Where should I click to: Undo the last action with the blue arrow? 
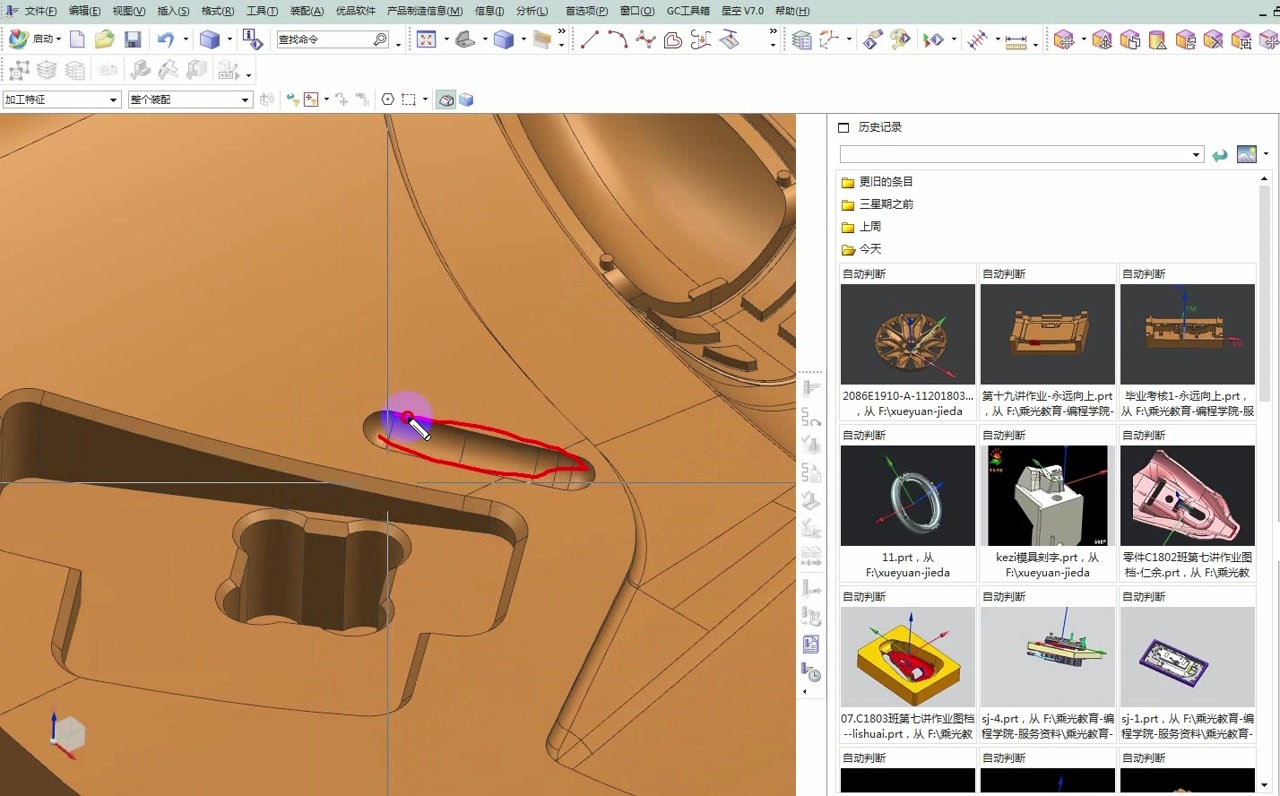coord(165,39)
